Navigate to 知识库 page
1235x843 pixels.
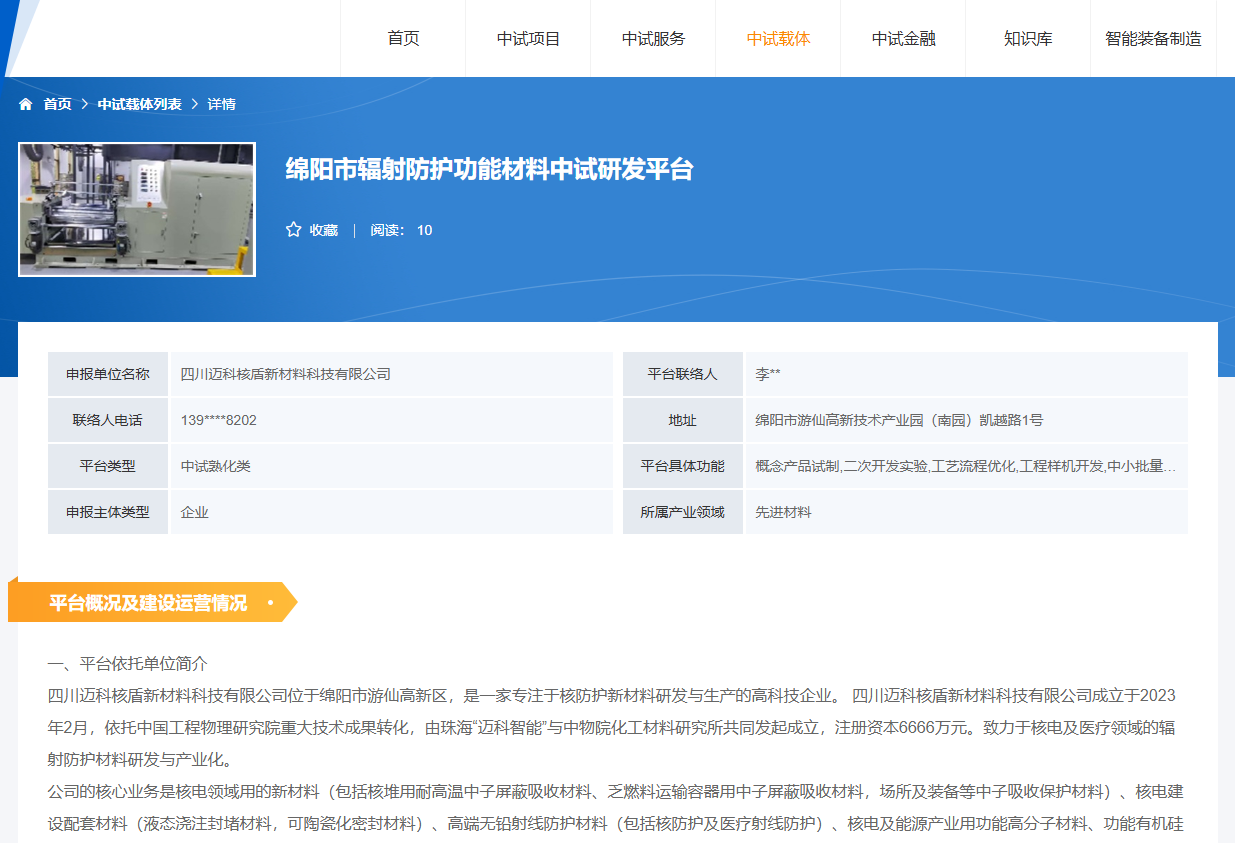click(x=1028, y=39)
